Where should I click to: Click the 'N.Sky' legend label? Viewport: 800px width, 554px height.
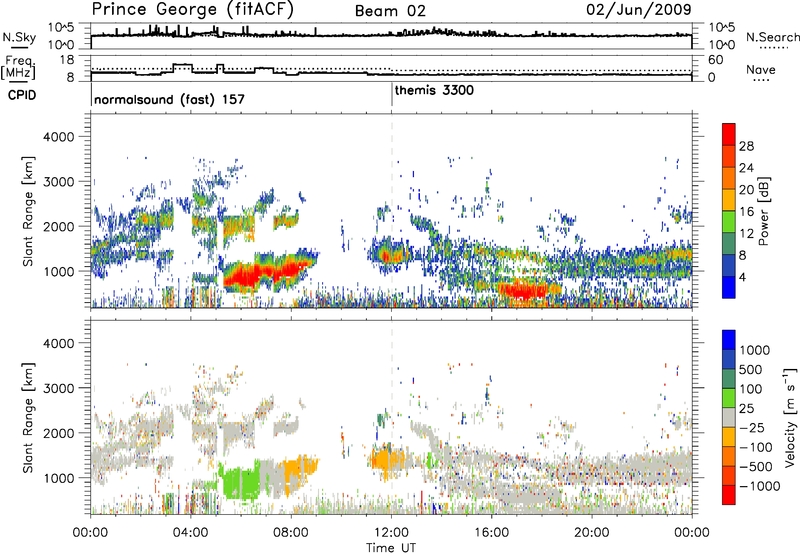(19, 37)
